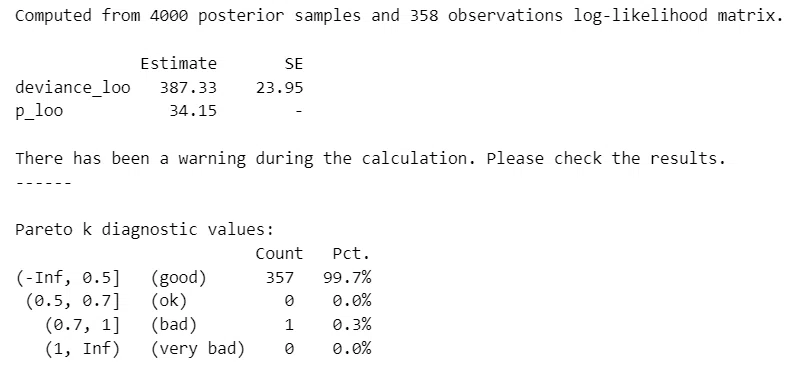
Task: Click the 0.3% percentage in bad row
Action: [x=351, y=325]
